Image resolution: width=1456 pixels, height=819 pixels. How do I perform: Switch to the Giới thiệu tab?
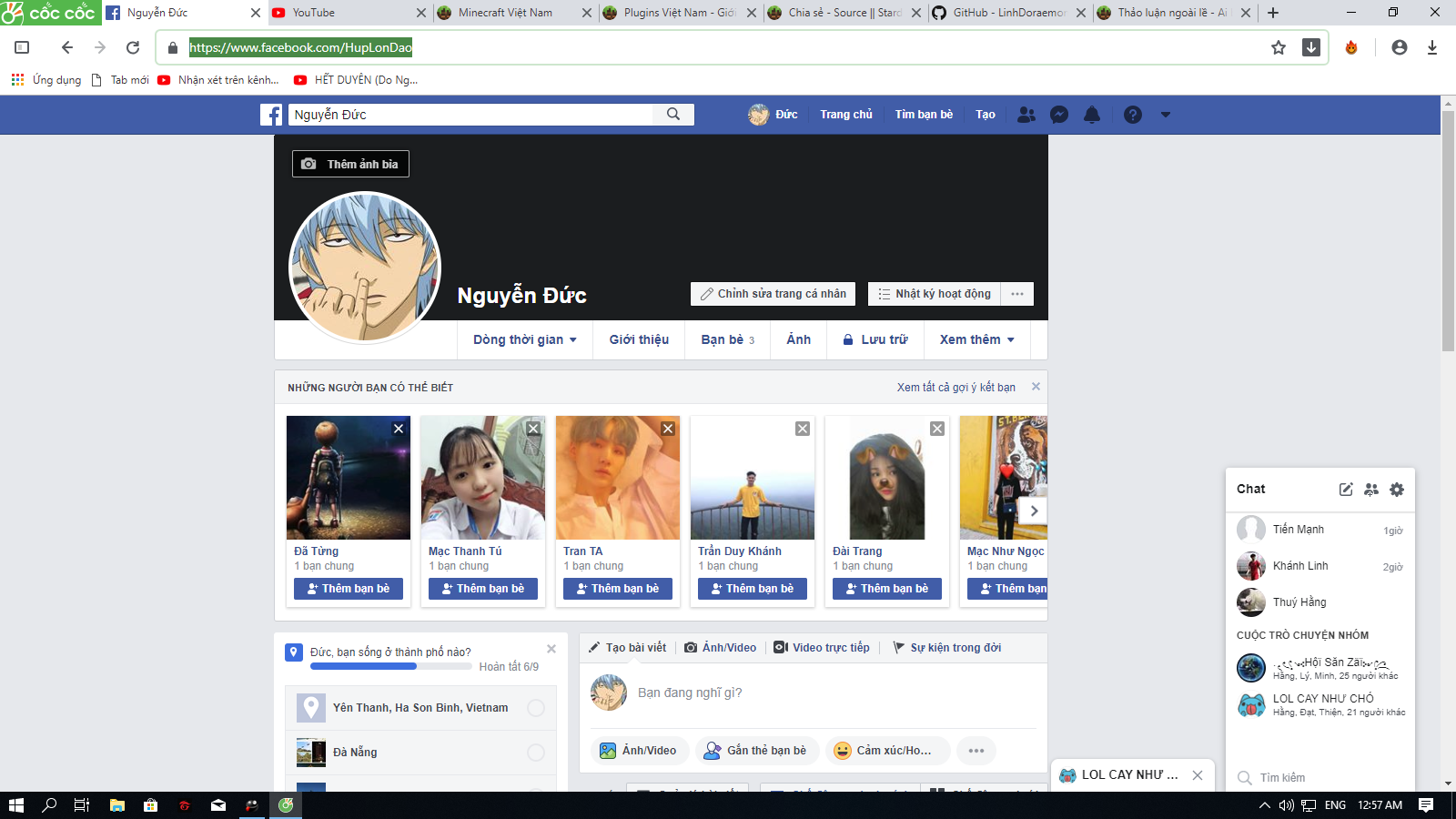pyautogui.click(x=639, y=339)
